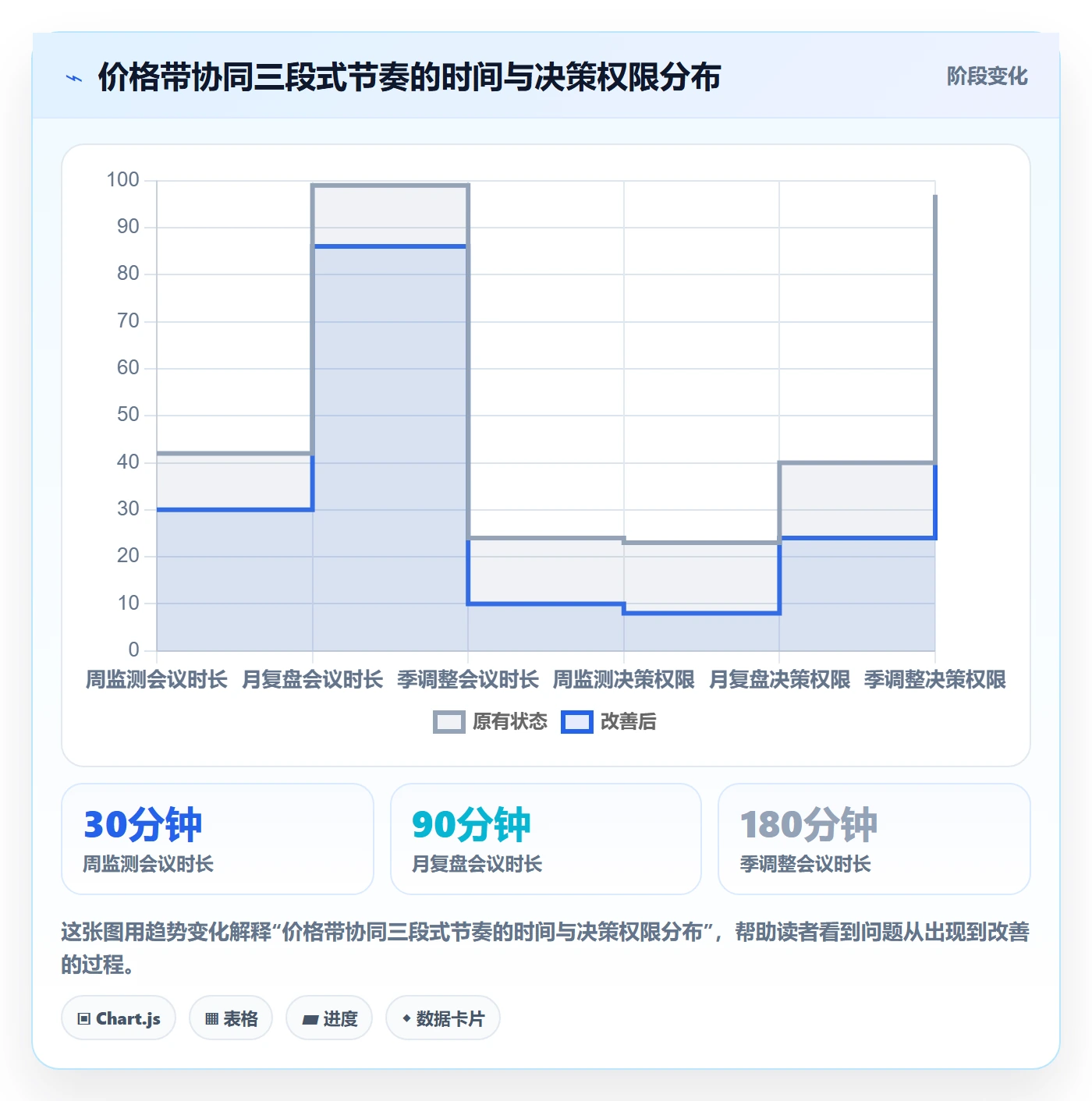Hide the 改善后 series via legend label
The height and width of the screenshot is (1101, 1092).
629,722
